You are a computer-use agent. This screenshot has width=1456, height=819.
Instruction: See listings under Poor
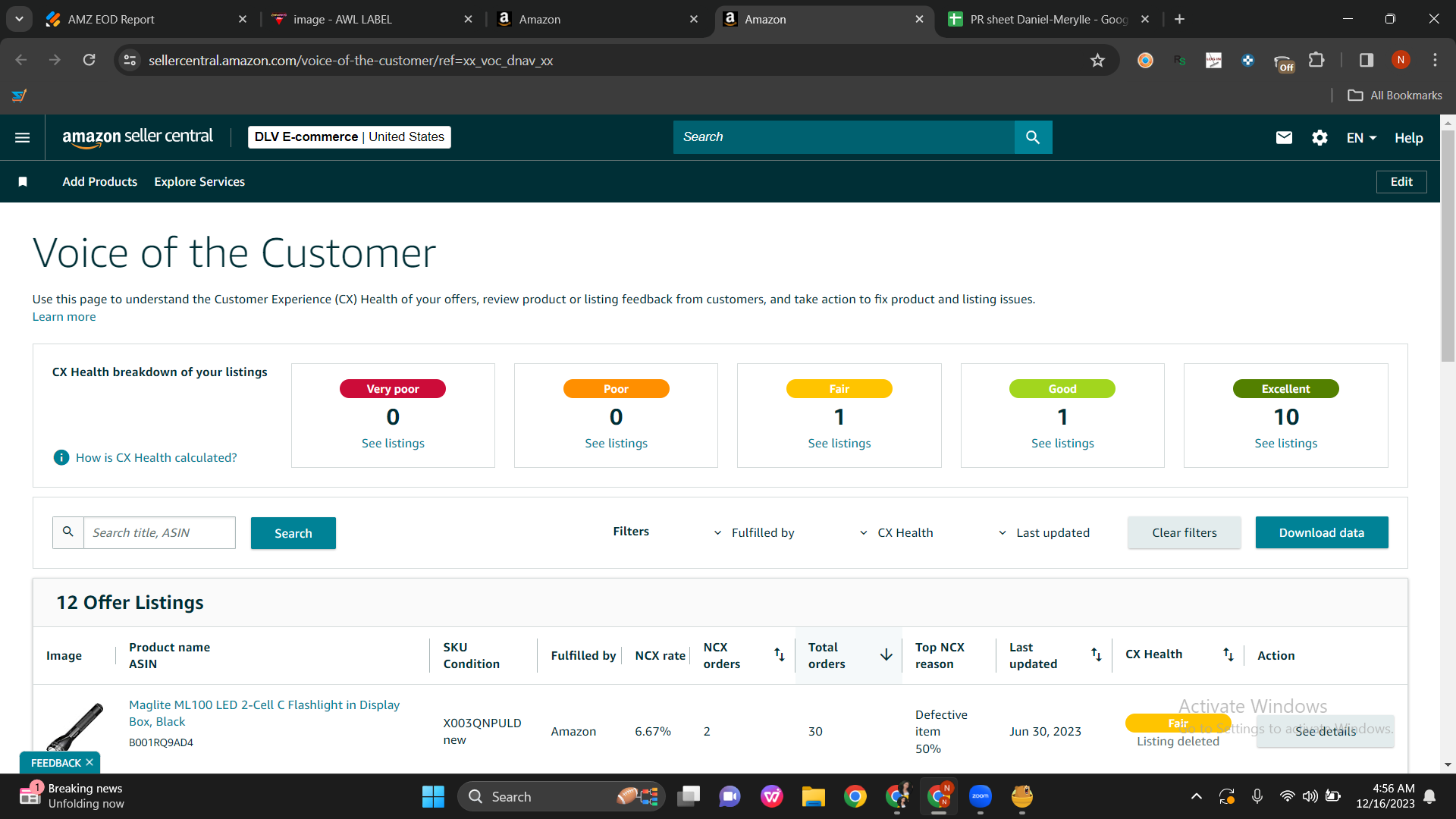[x=616, y=443]
